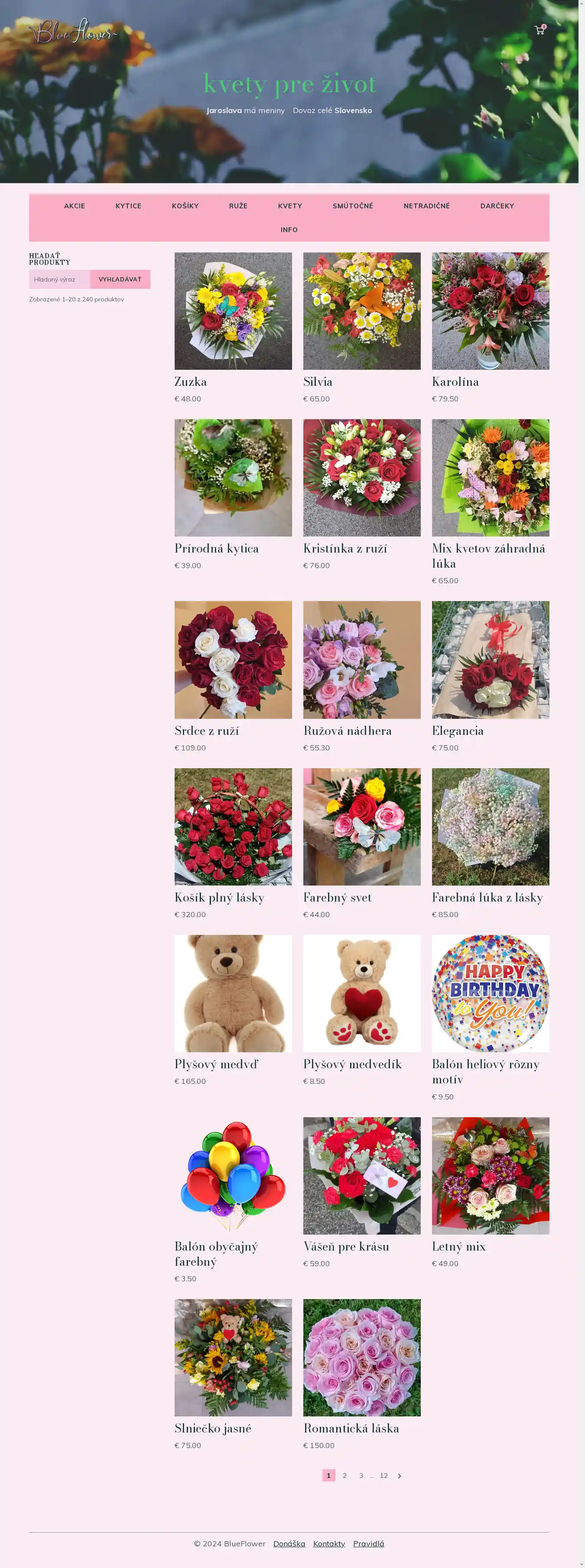Viewport: 585px width, 1568px height.
Task: Jump to pagination page 12
Action: (384, 1475)
